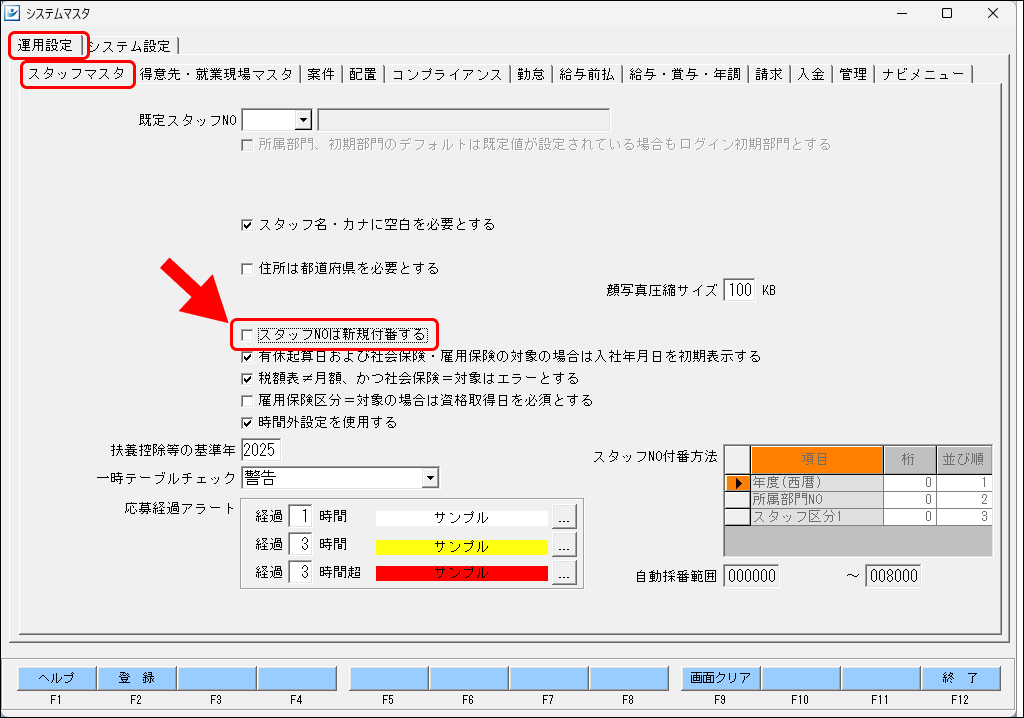This screenshot has height=718, width=1024.
Task: Click the white サンプル color swatch
Action: [x=462, y=518]
